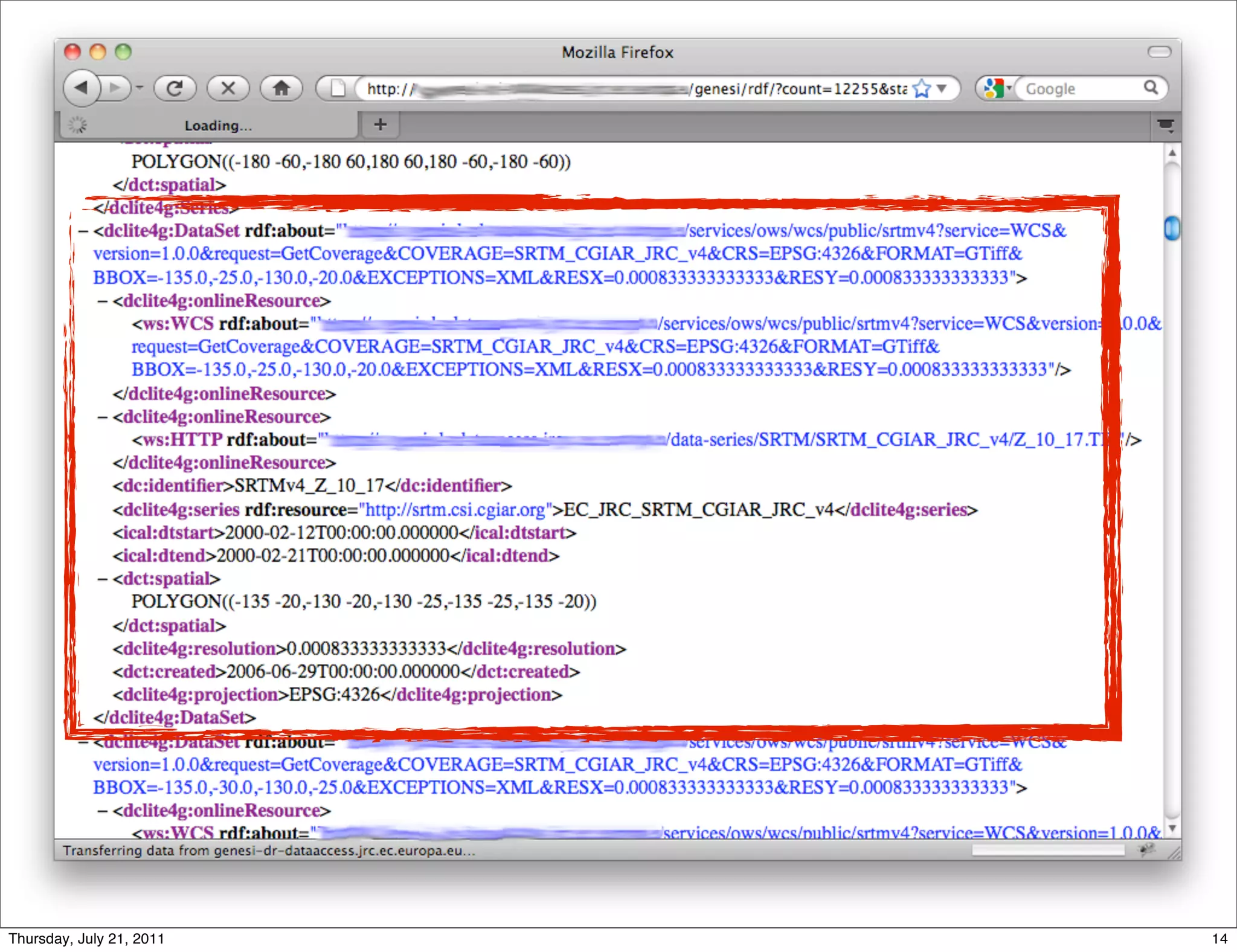Image resolution: width=1237 pixels, height=952 pixels.
Task: Bookmark this page with the star icon
Action: click(x=921, y=89)
